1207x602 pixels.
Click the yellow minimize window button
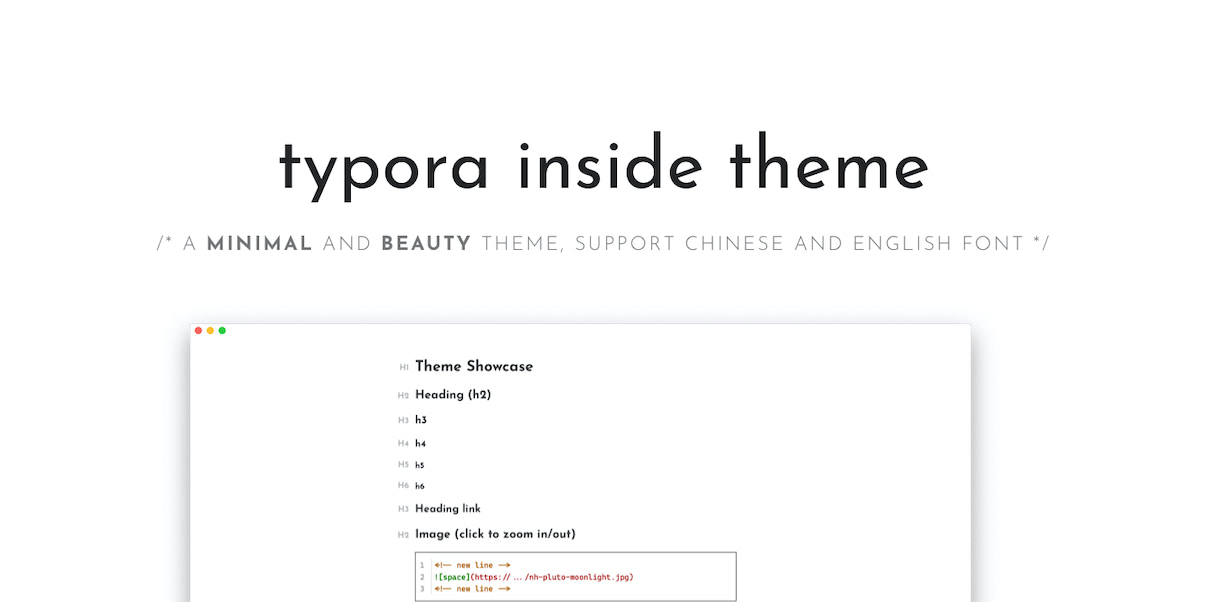pos(210,330)
